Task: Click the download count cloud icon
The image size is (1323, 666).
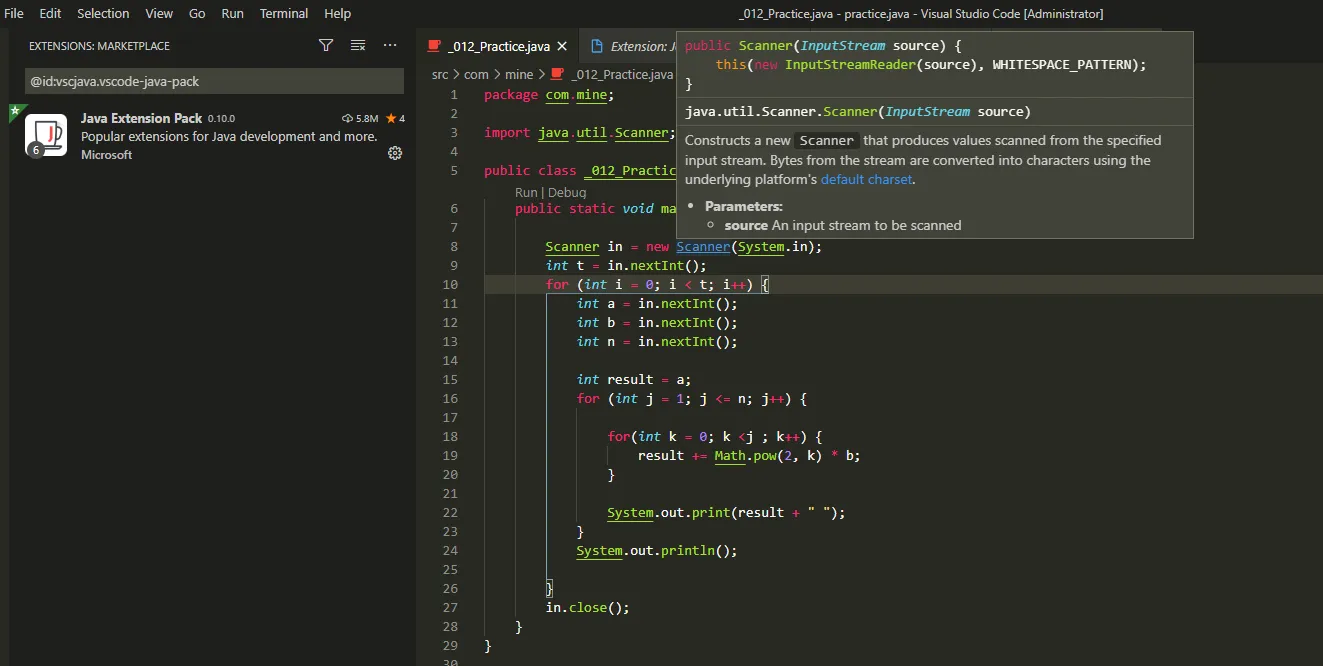Action: (347, 119)
